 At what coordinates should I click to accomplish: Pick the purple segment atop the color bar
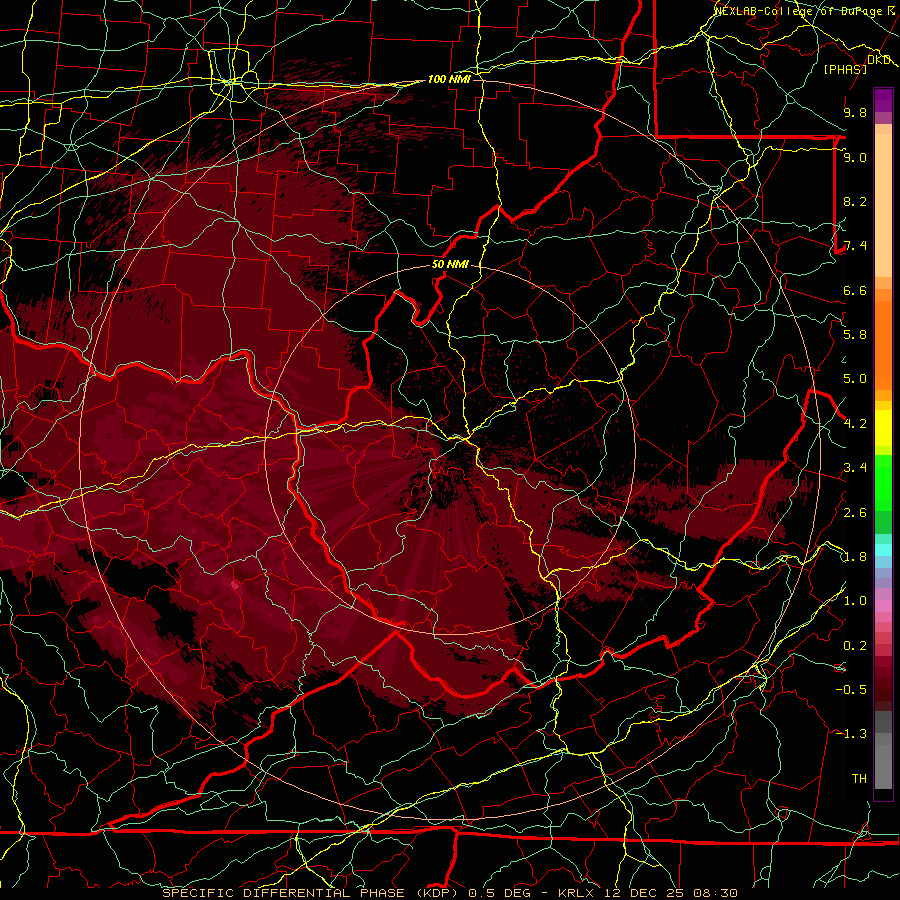coord(883,100)
